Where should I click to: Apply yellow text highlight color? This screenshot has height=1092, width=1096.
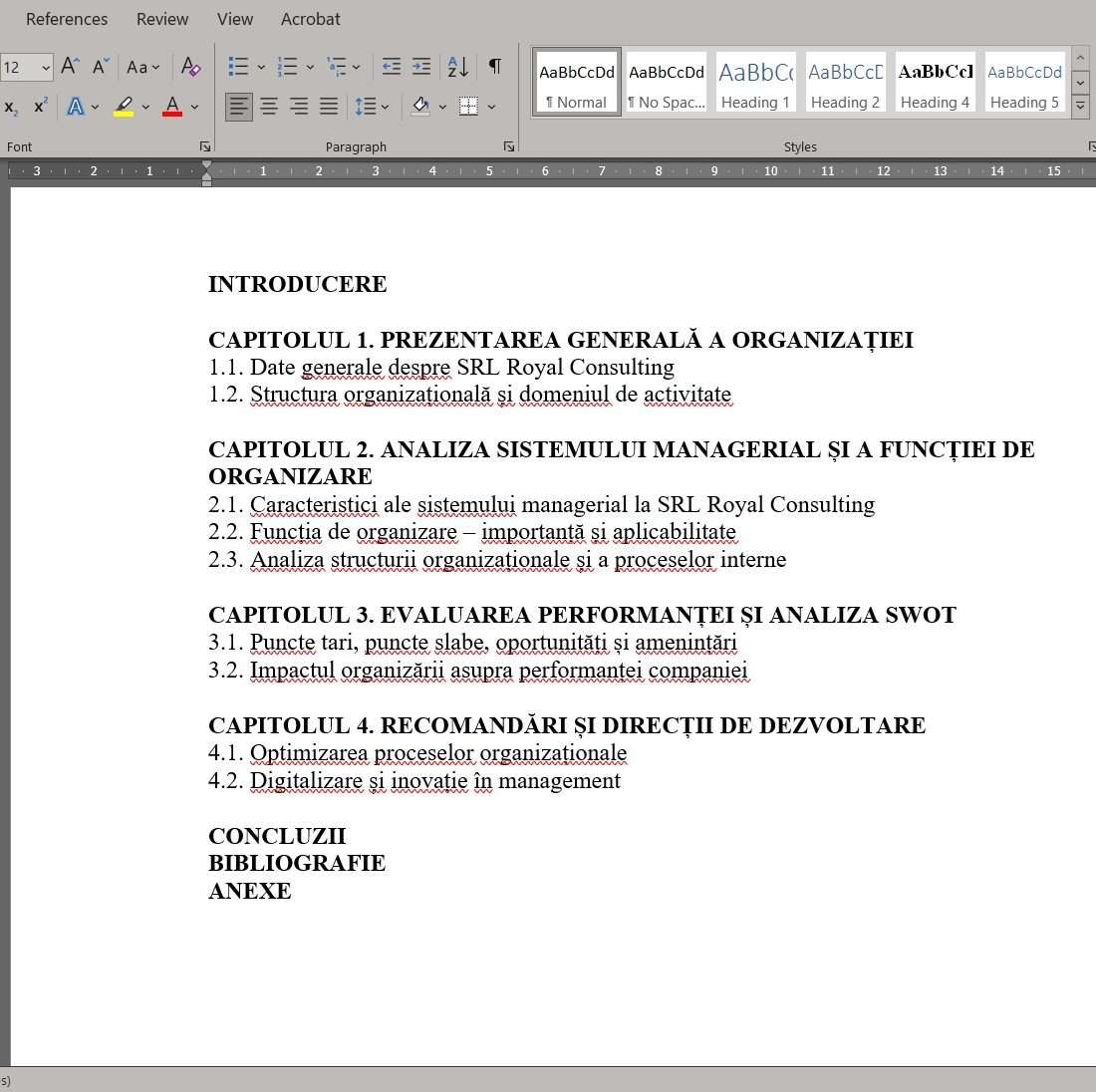pos(124,106)
